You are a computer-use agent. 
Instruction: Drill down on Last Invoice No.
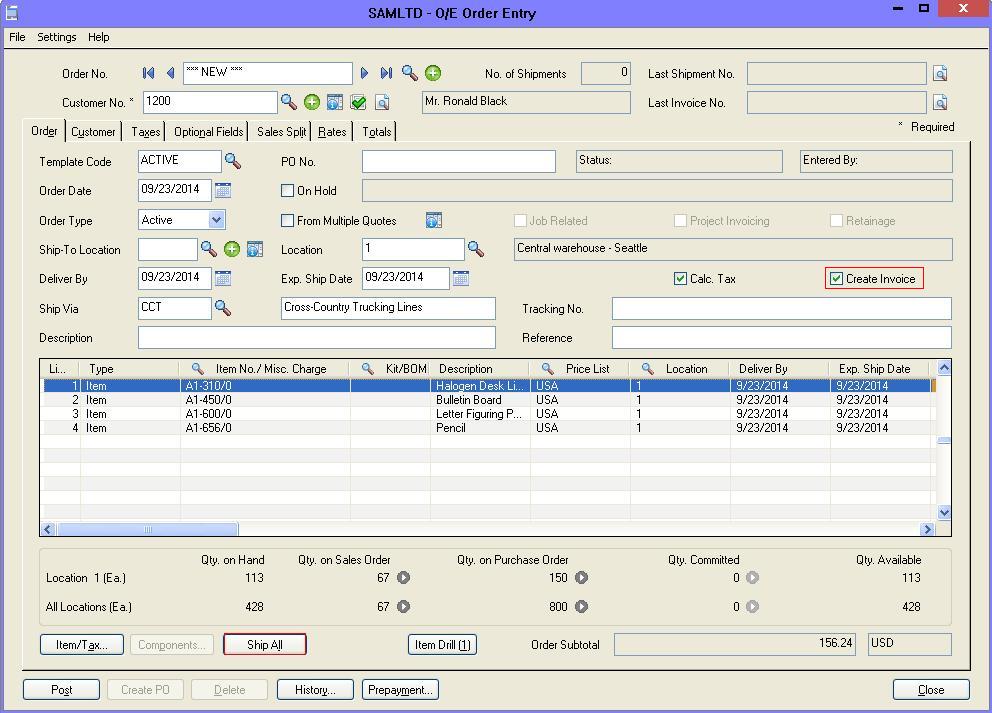(x=940, y=102)
